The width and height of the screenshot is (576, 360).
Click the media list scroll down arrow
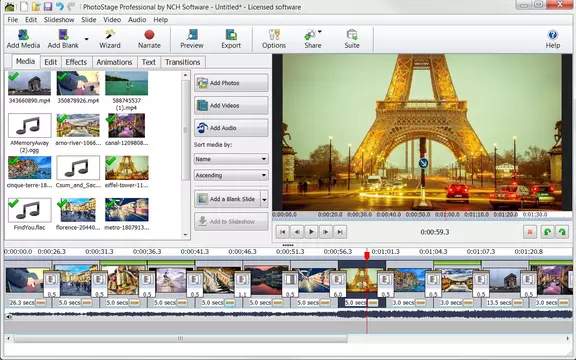[x=186, y=234]
